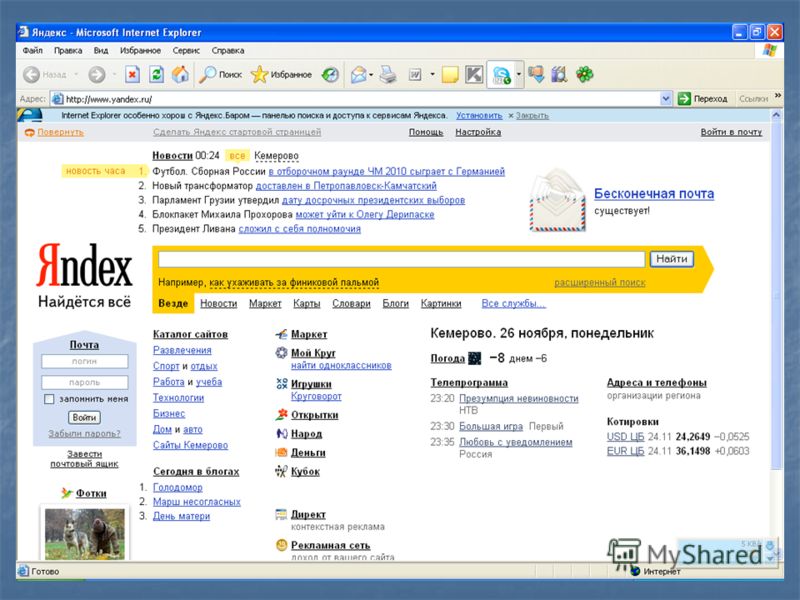
Task: Open the Избранное menu in menu bar
Action: [x=140, y=51]
